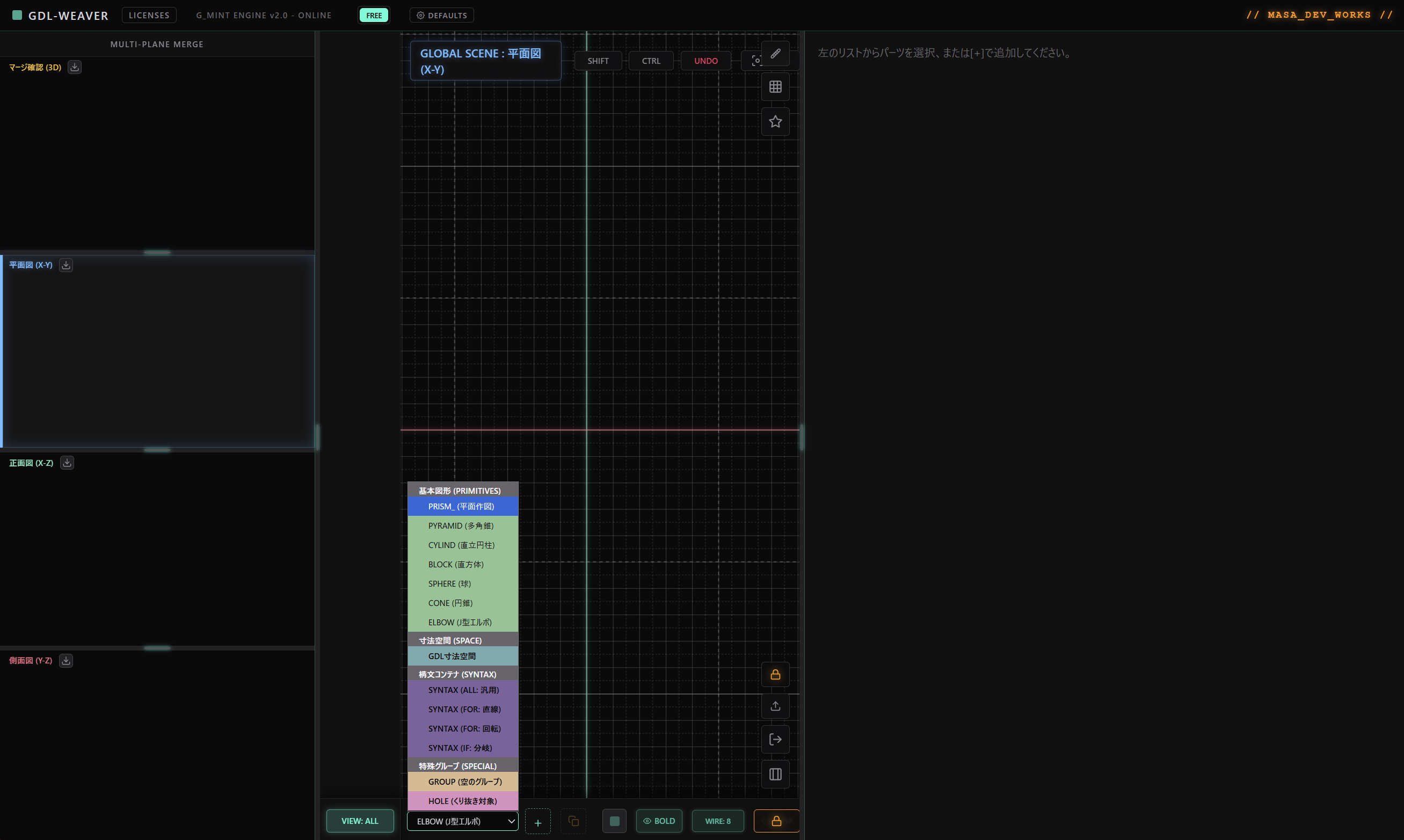The width and height of the screenshot is (1404, 840).
Task: Toggle BOLD visibility with eye icon
Action: pos(659,821)
